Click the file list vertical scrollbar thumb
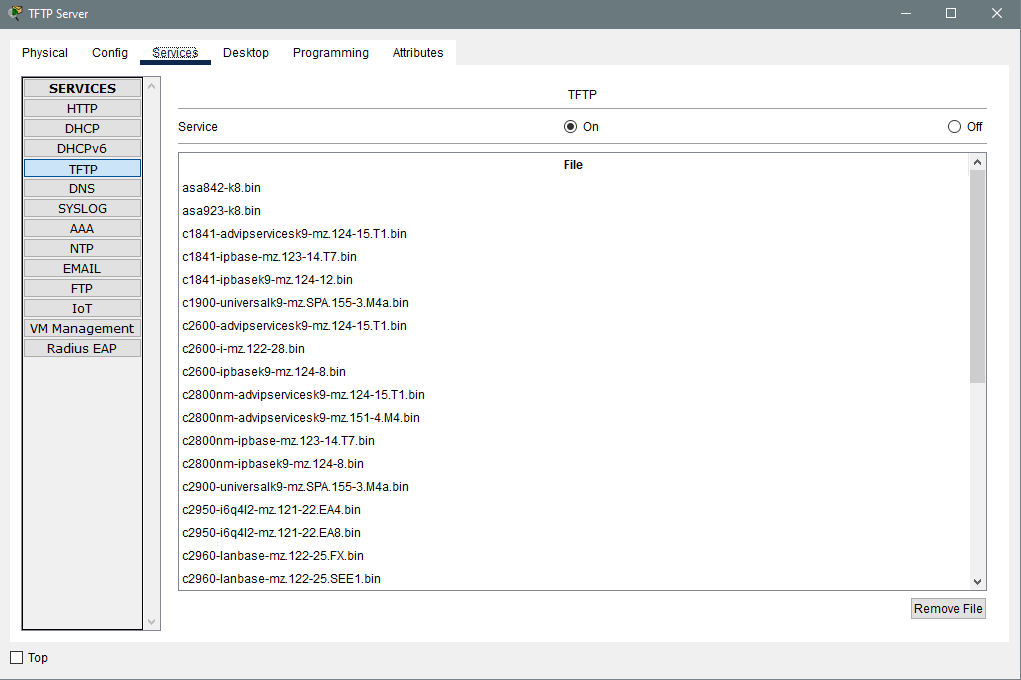Screen dimensions: 1021x680 [x=977, y=277]
